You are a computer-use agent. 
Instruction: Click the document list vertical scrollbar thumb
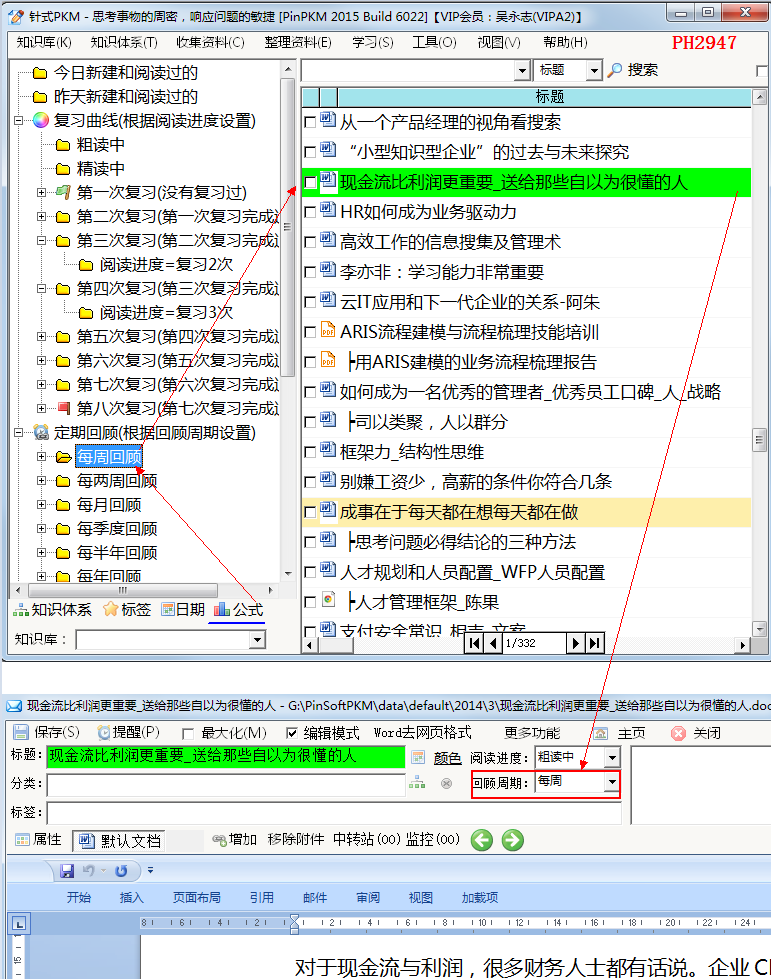click(x=759, y=439)
